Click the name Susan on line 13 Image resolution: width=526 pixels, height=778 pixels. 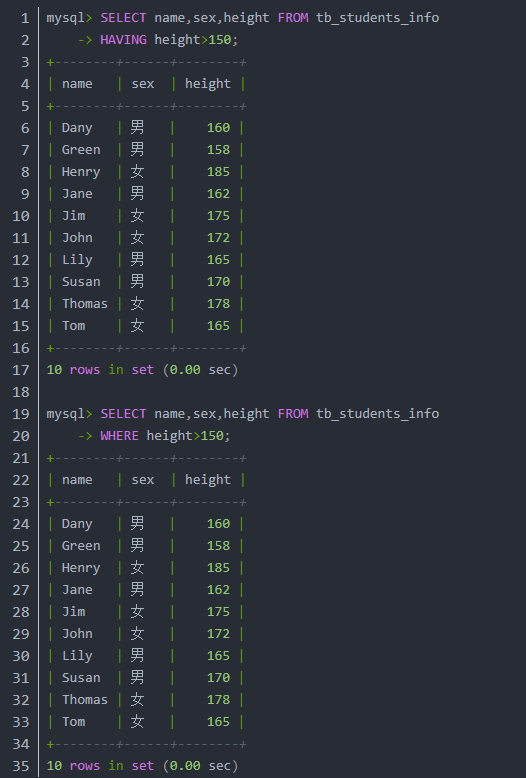[81, 282]
